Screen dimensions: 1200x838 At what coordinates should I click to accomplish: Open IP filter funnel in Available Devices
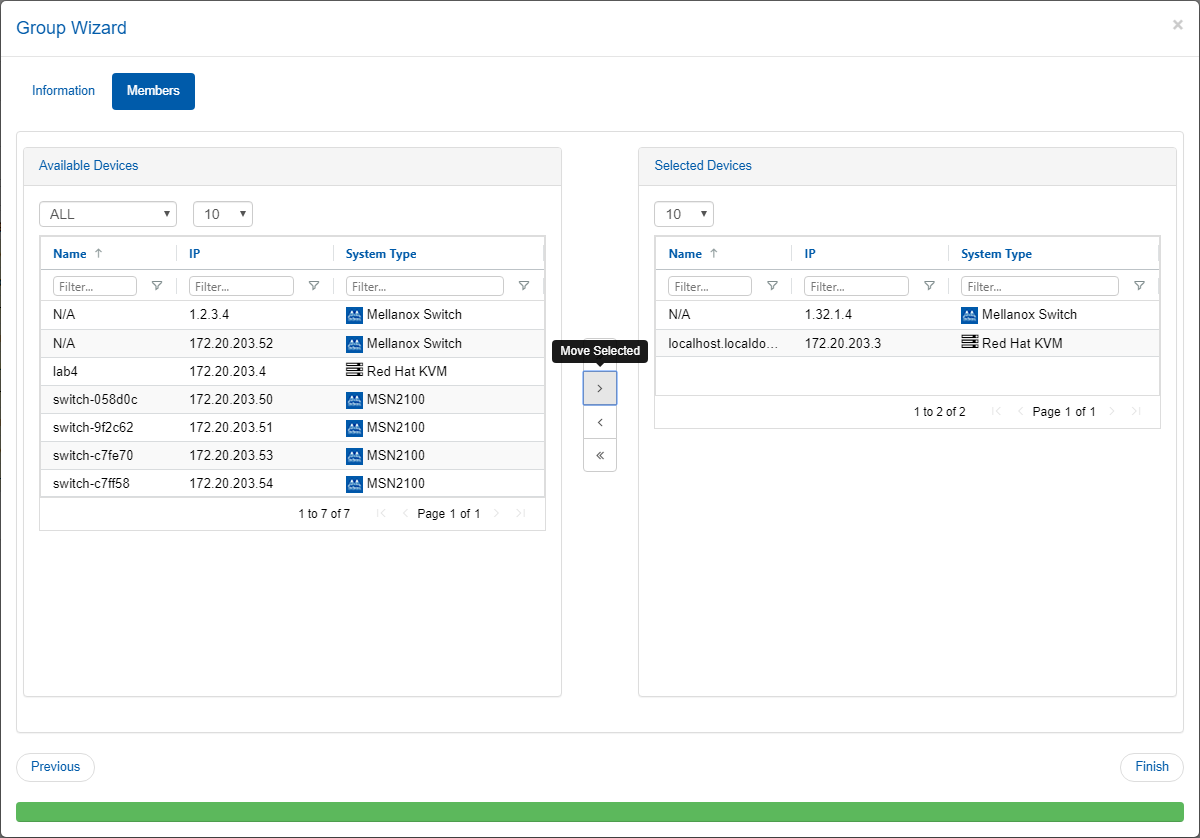tap(314, 286)
